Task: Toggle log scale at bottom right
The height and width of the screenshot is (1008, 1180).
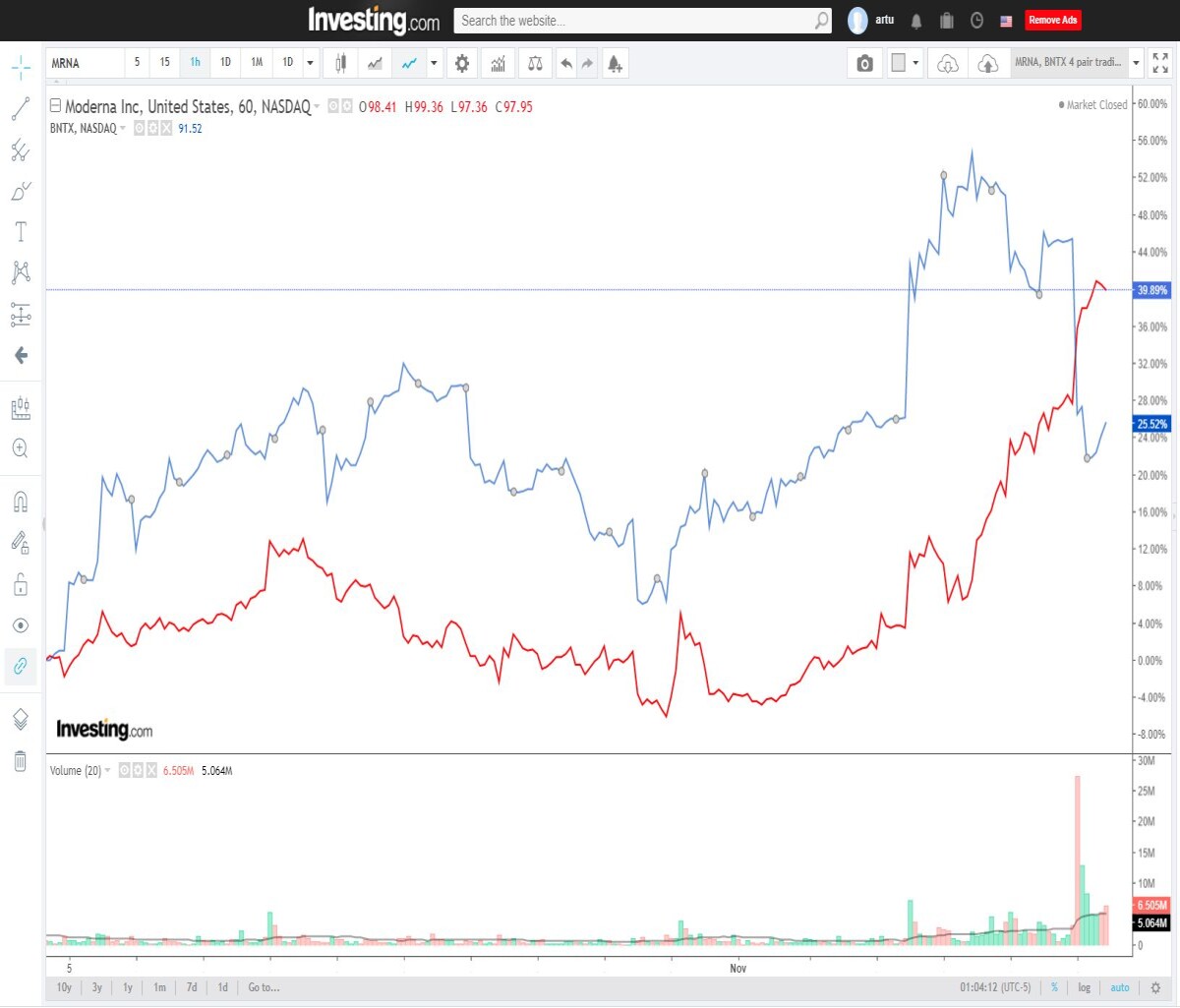Action: click(1084, 987)
